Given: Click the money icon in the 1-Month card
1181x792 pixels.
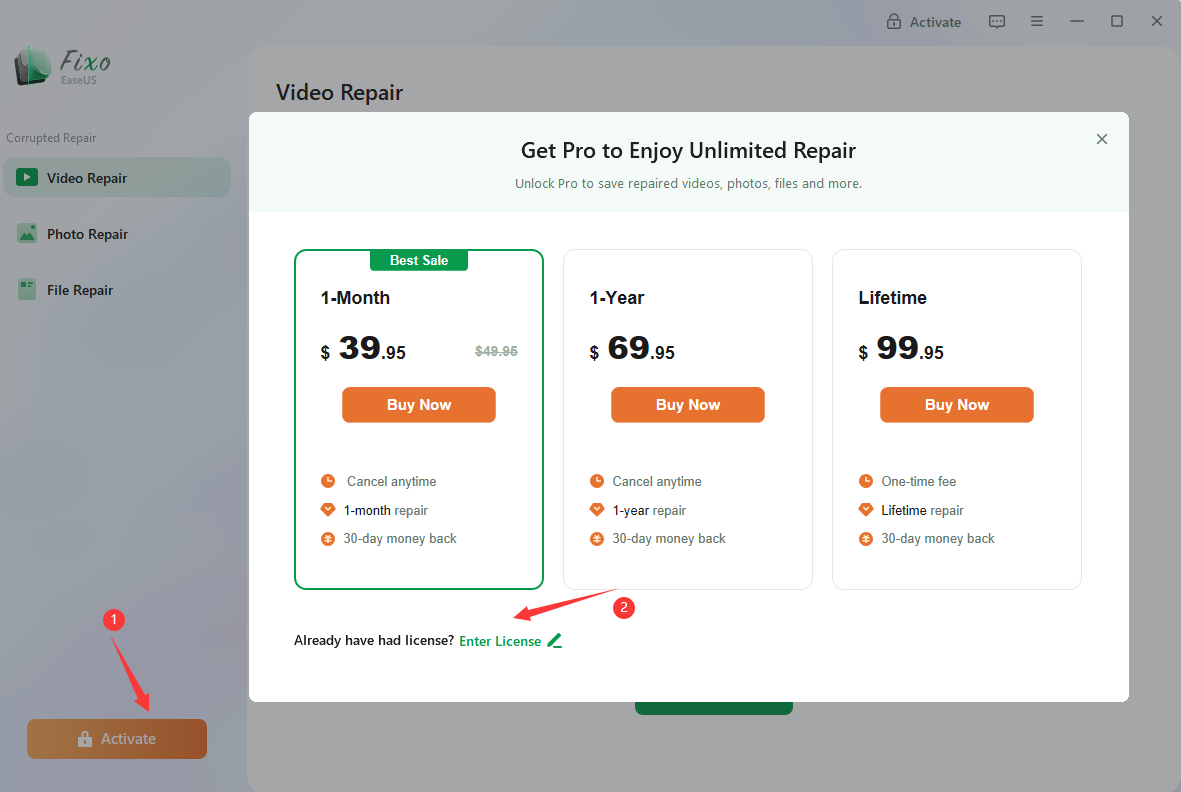Looking at the screenshot, I should pos(328,538).
